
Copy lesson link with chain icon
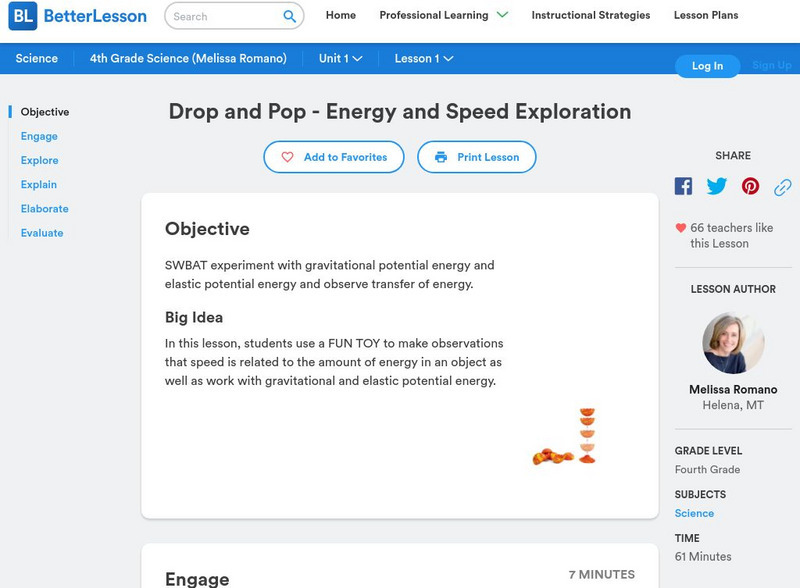pyautogui.click(x=783, y=187)
